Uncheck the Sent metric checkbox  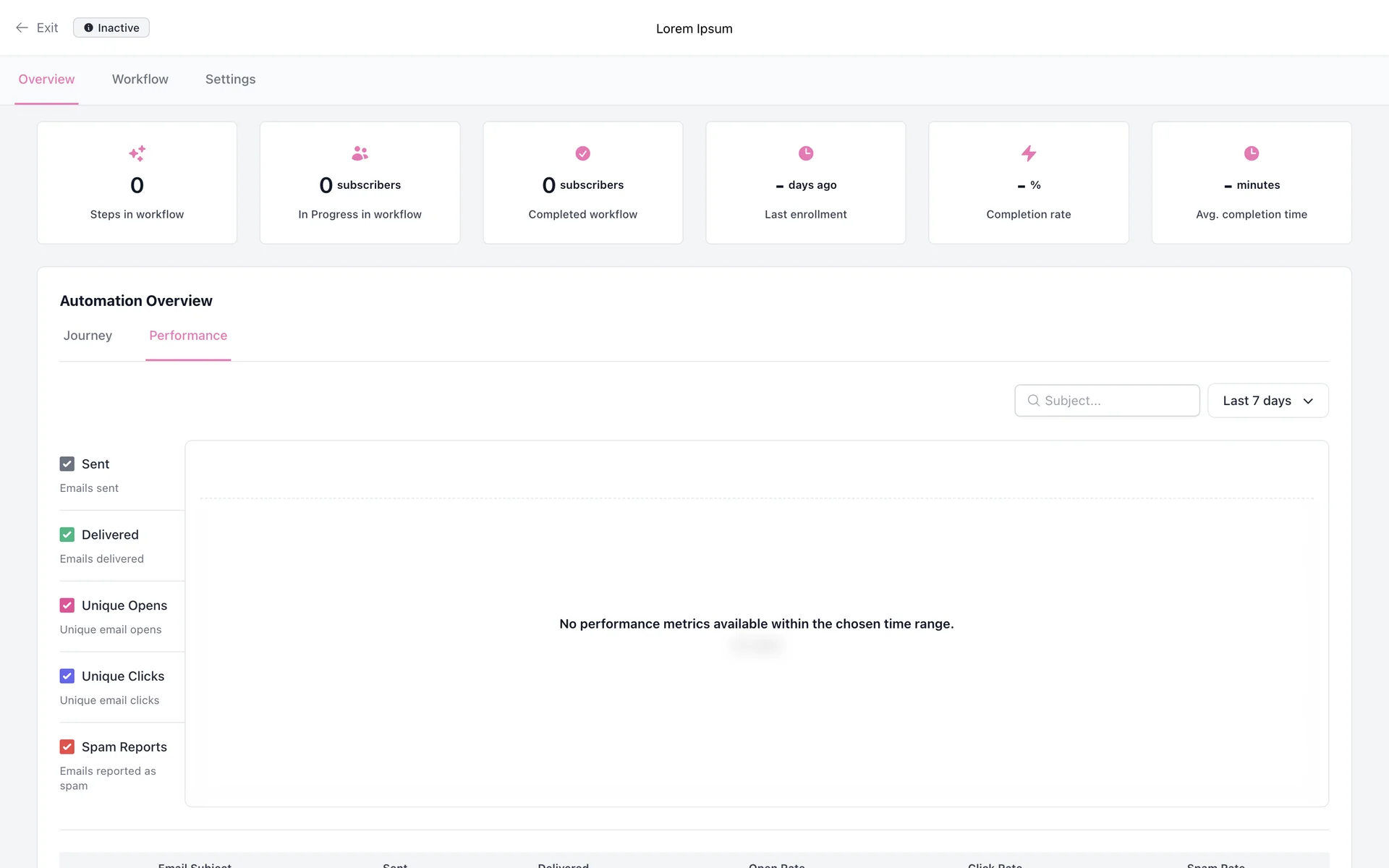(x=67, y=464)
